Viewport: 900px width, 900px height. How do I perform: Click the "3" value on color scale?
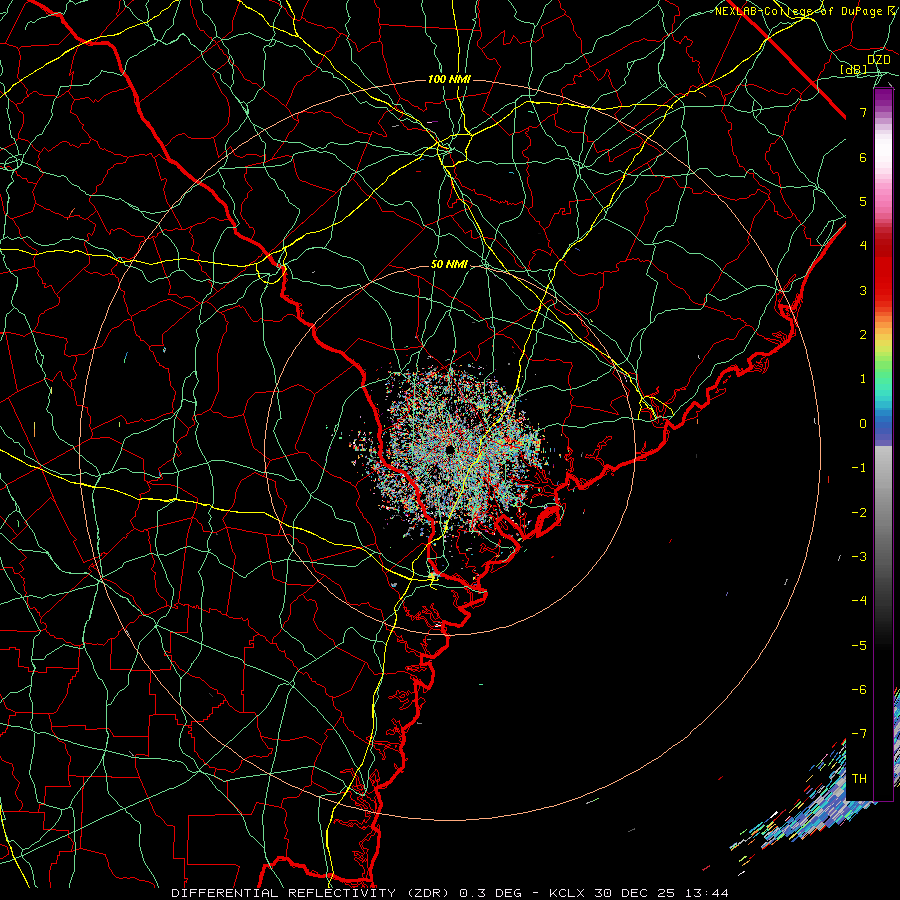click(x=863, y=290)
